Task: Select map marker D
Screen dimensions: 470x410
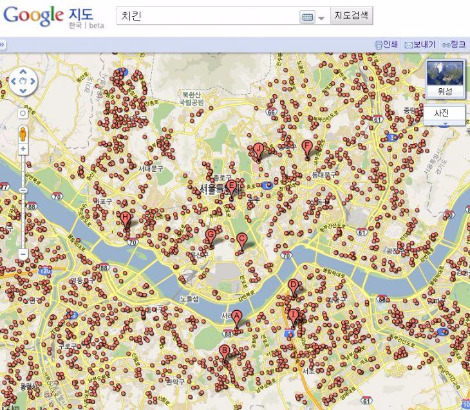Action: point(293,288)
